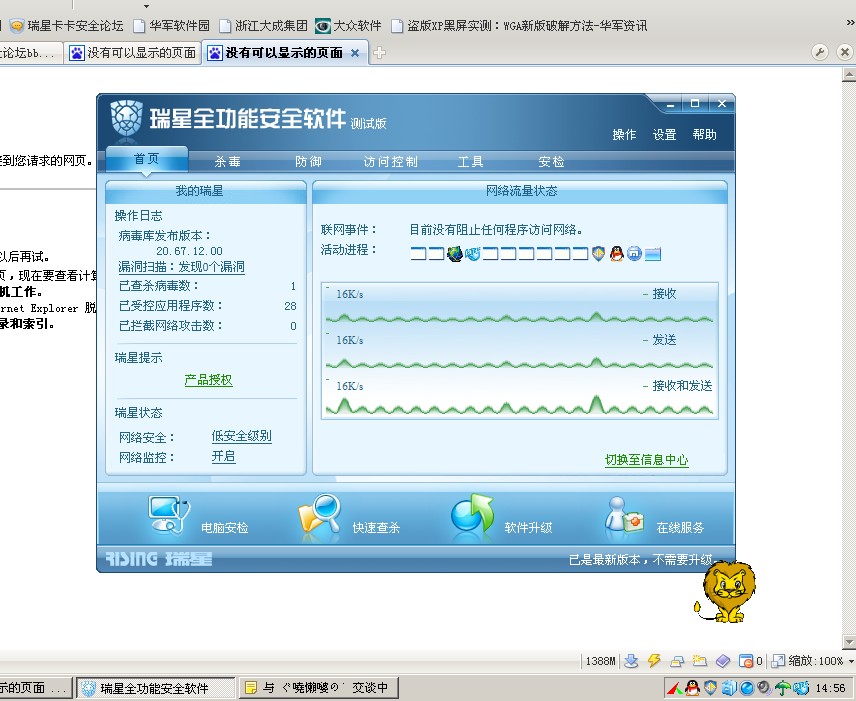Click the browser scrollbar down arrow

coord(849,642)
